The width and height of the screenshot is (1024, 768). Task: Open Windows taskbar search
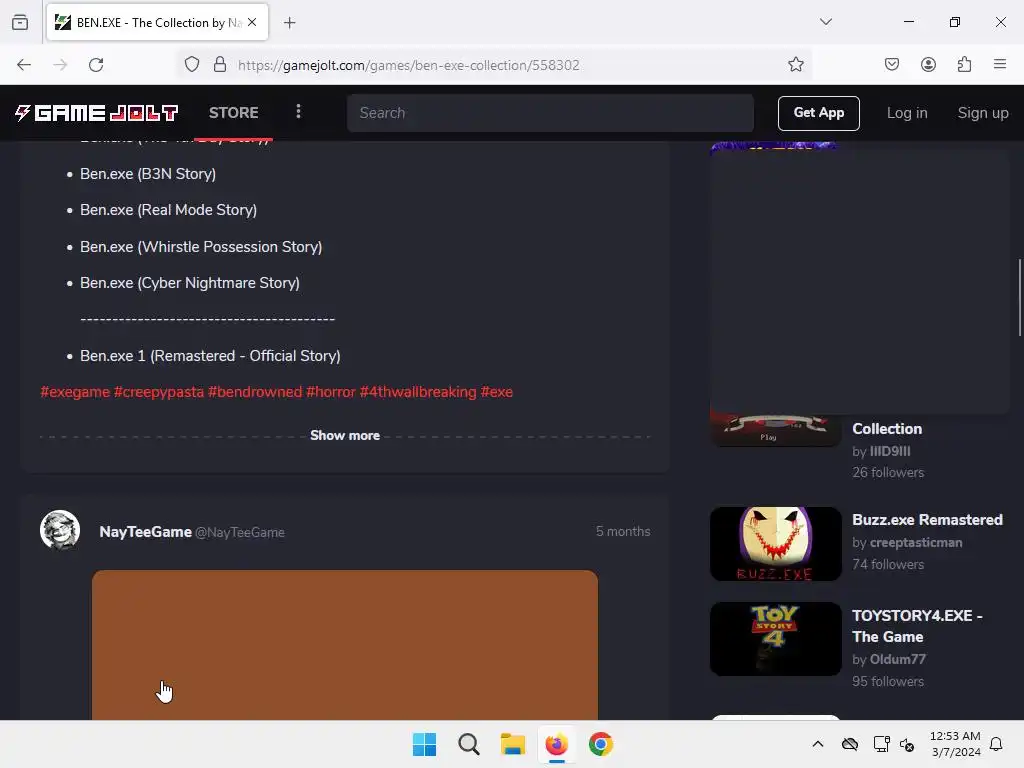coord(469,744)
